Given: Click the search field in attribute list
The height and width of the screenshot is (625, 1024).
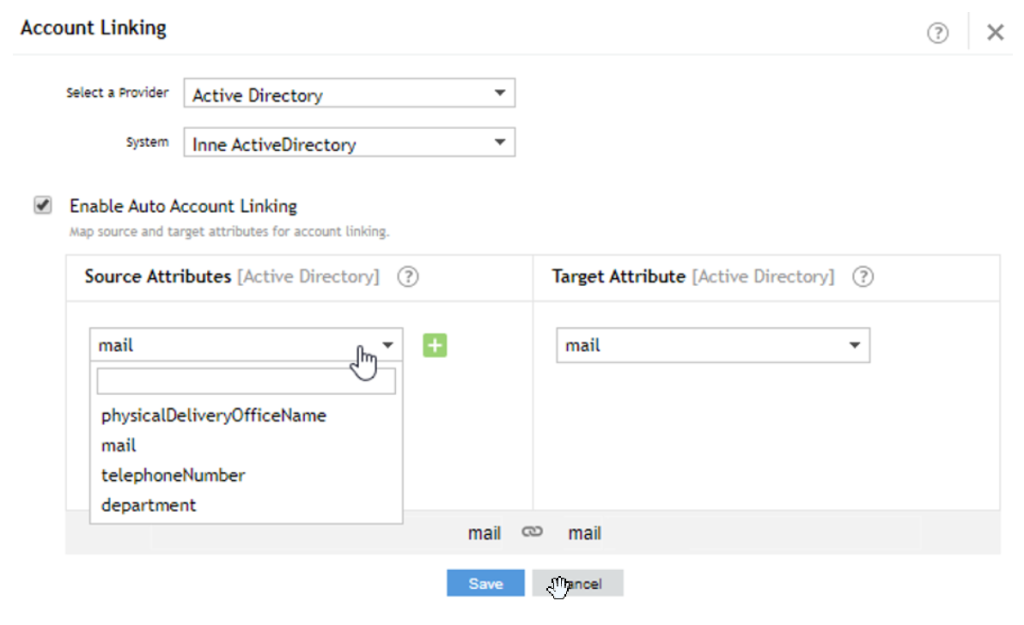Looking at the screenshot, I should click(246, 381).
